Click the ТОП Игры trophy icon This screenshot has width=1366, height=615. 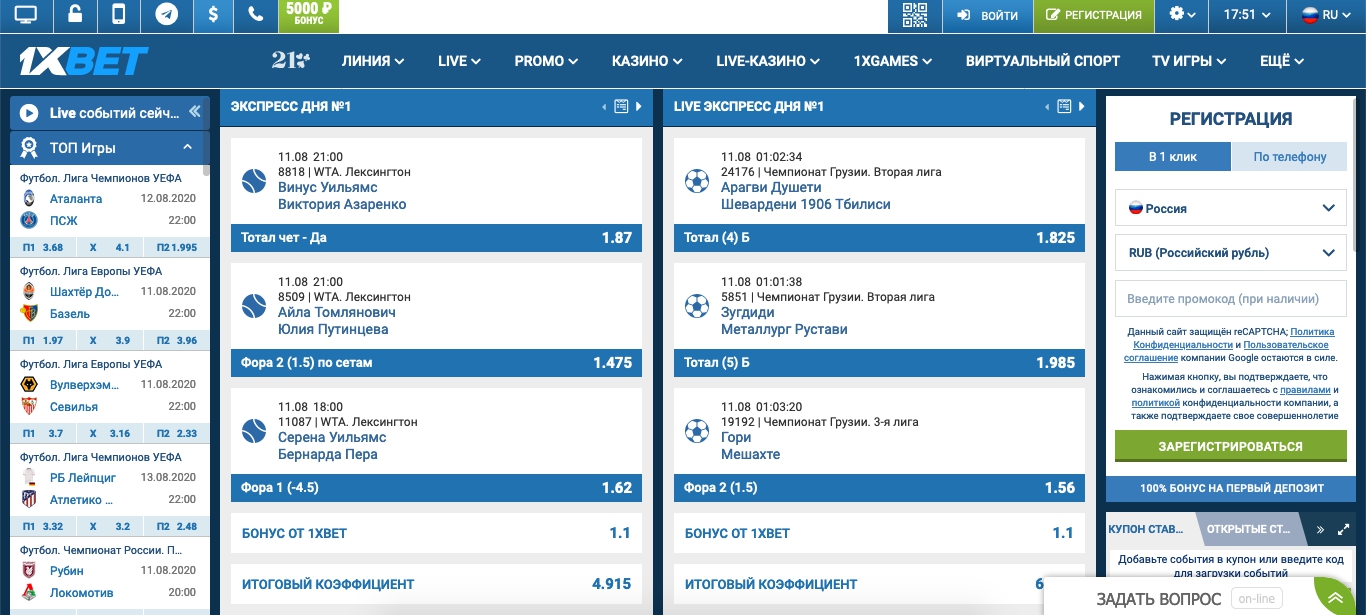click(x=29, y=148)
